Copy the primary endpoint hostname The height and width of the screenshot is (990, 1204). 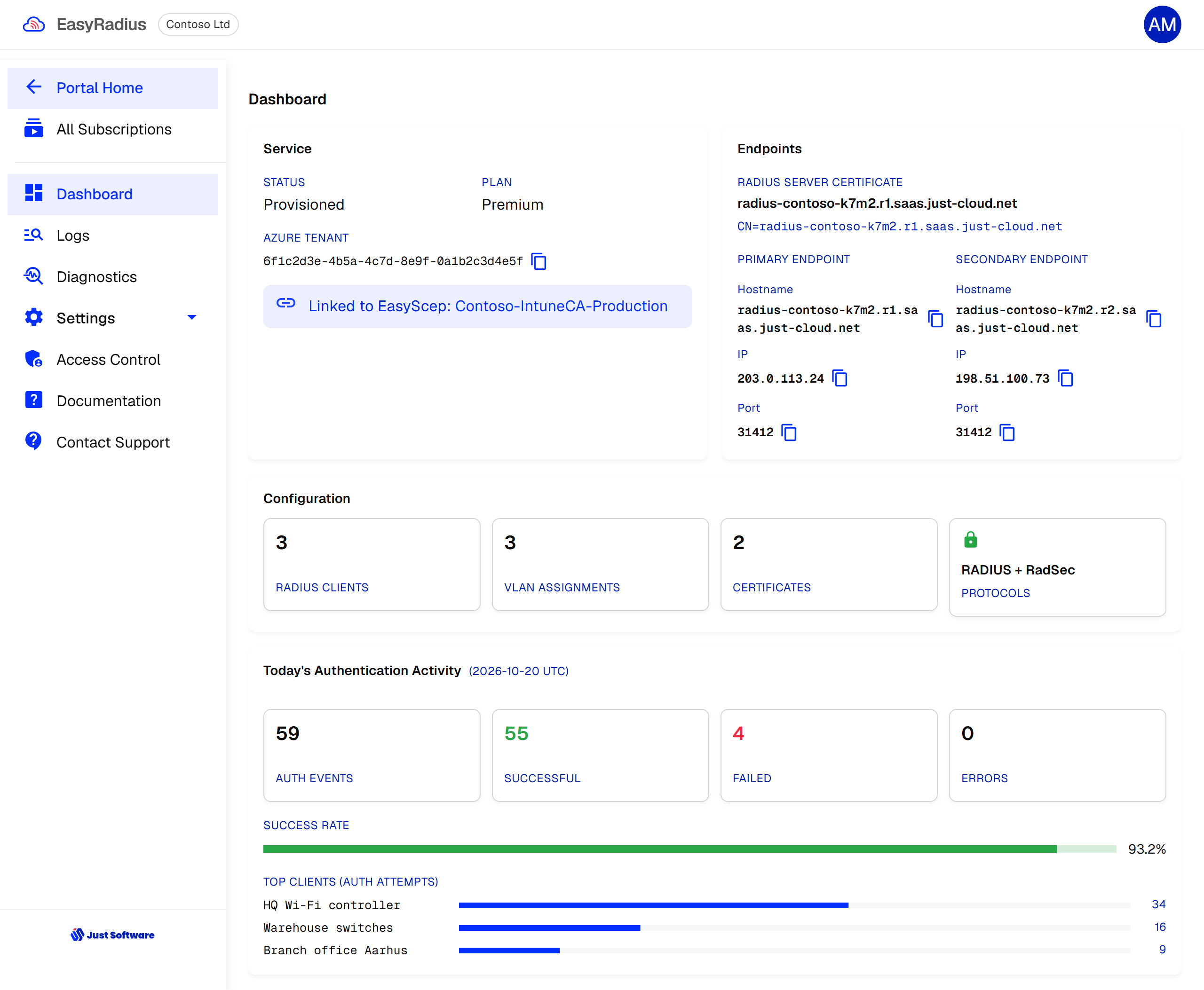click(935, 319)
